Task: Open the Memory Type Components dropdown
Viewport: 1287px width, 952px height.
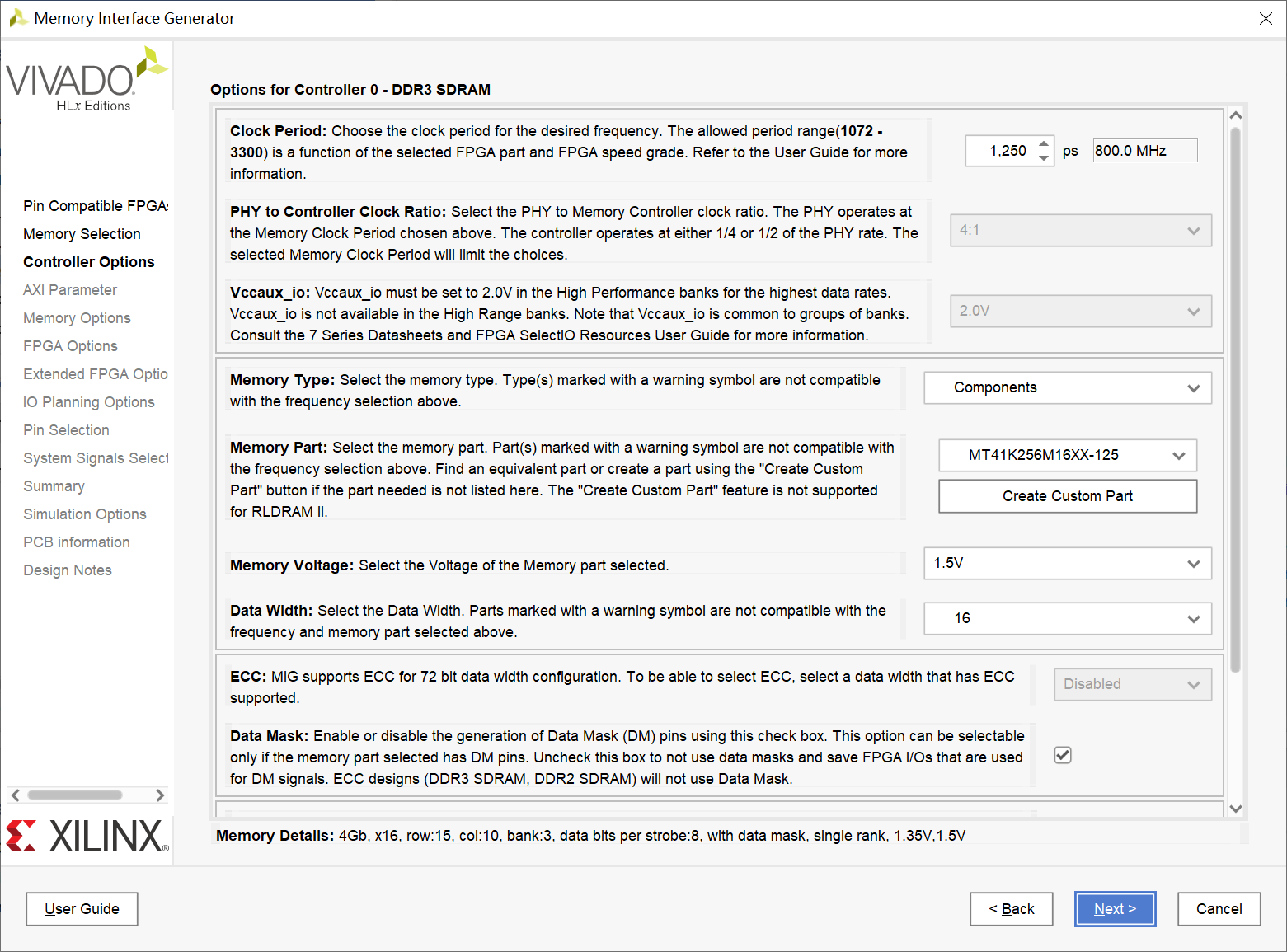Action: coord(1068,388)
